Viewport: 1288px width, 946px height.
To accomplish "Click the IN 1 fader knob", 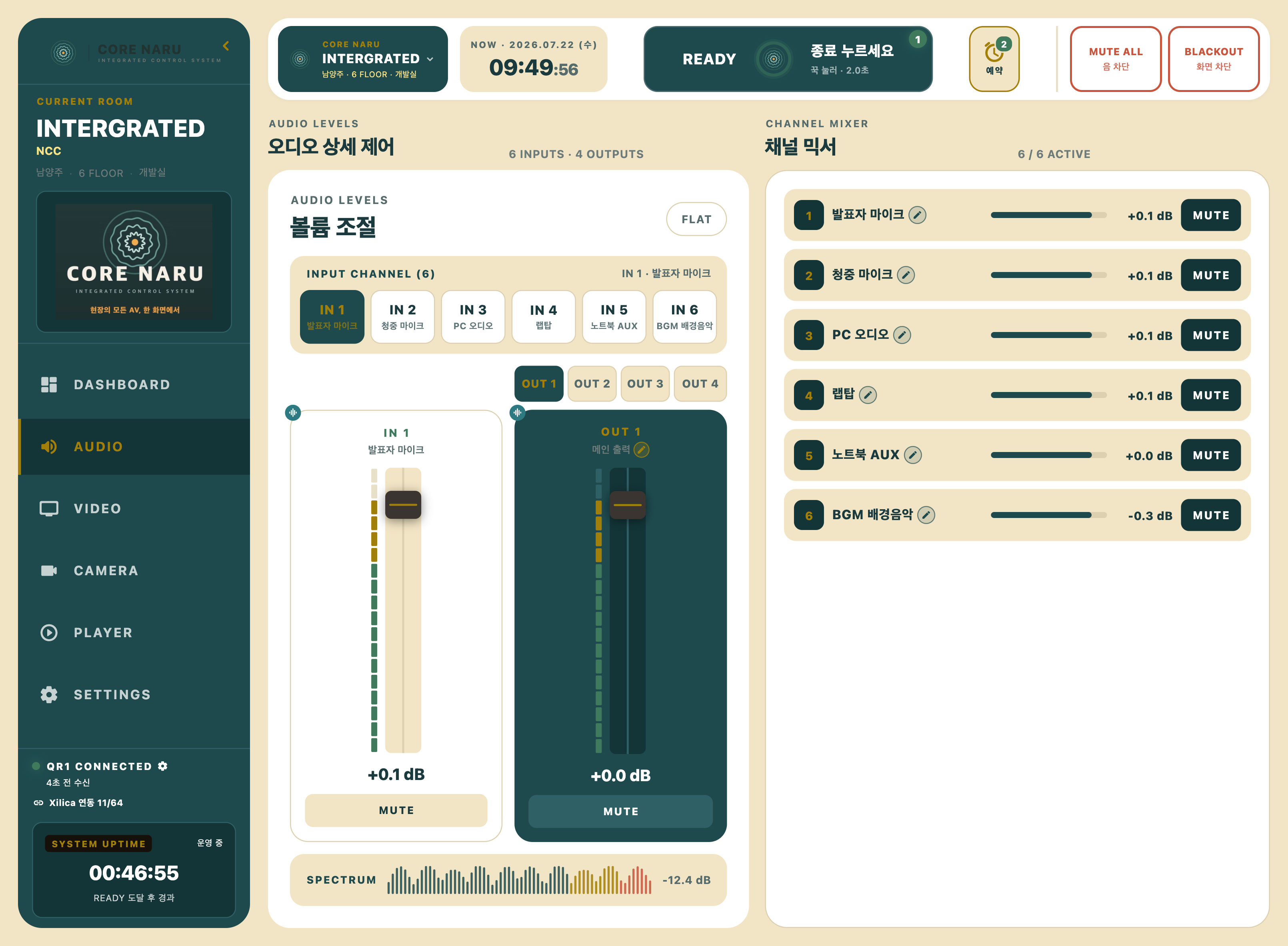I will (x=403, y=504).
